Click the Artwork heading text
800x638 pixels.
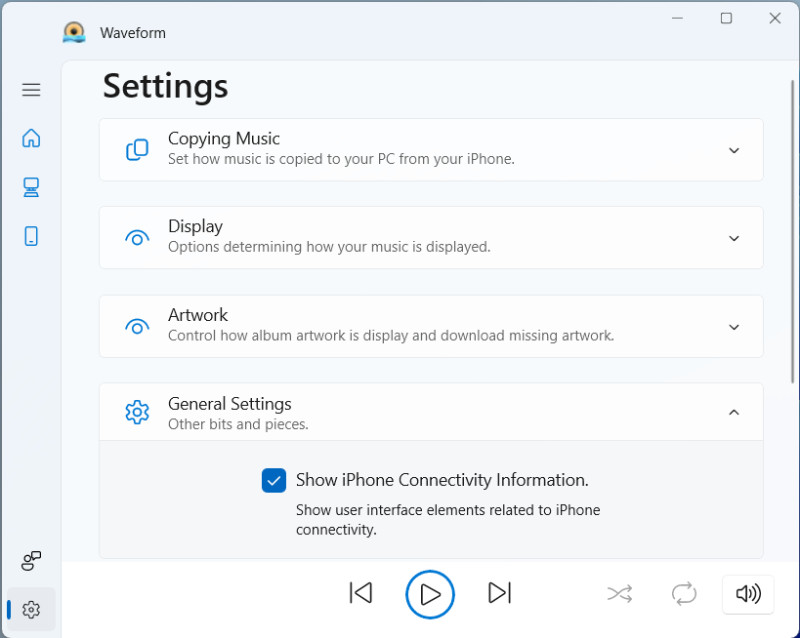point(198,315)
